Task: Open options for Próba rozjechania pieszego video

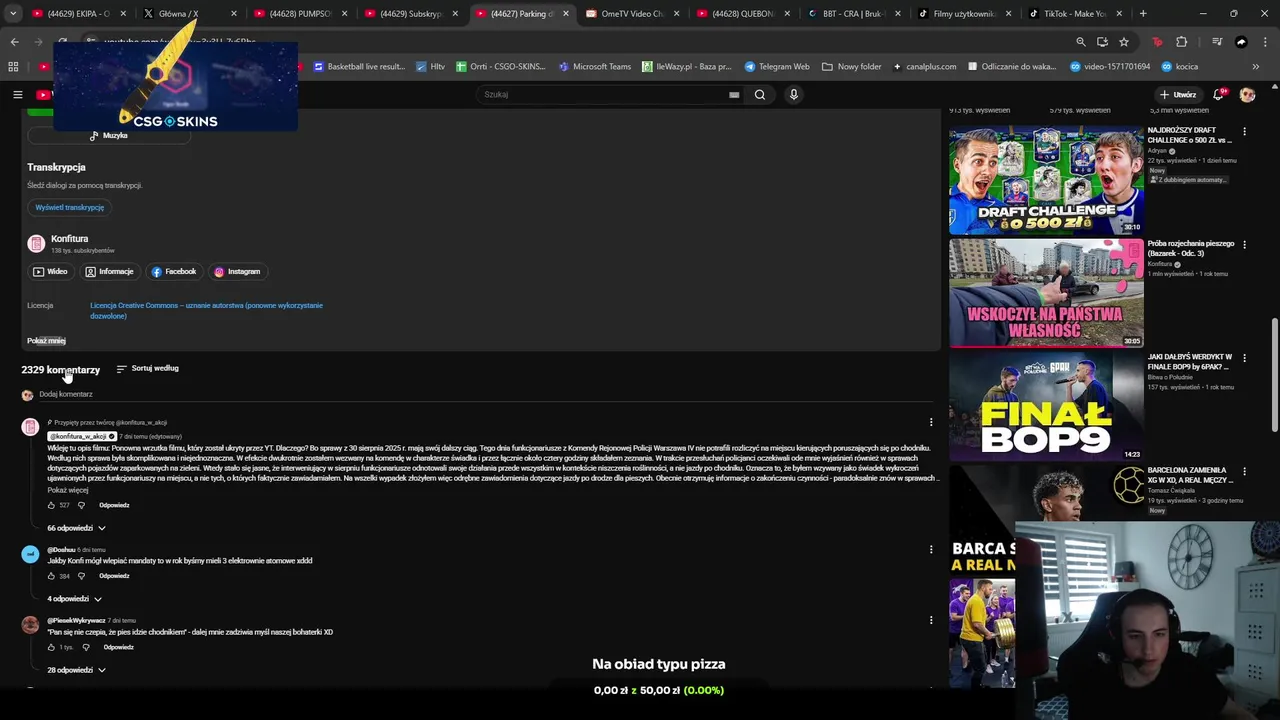Action: pos(1244,245)
